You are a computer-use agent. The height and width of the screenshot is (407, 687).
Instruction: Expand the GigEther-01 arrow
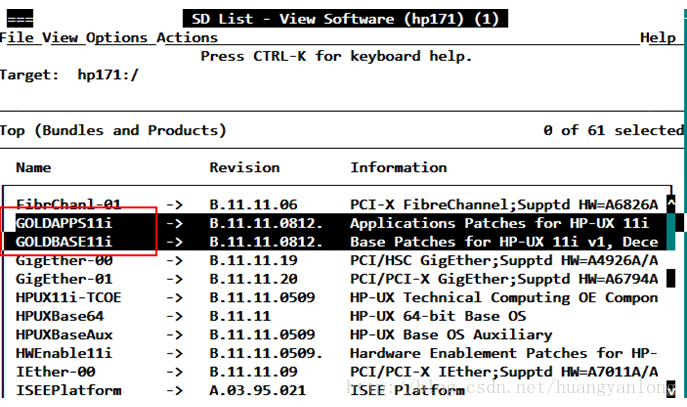click(174, 279)
